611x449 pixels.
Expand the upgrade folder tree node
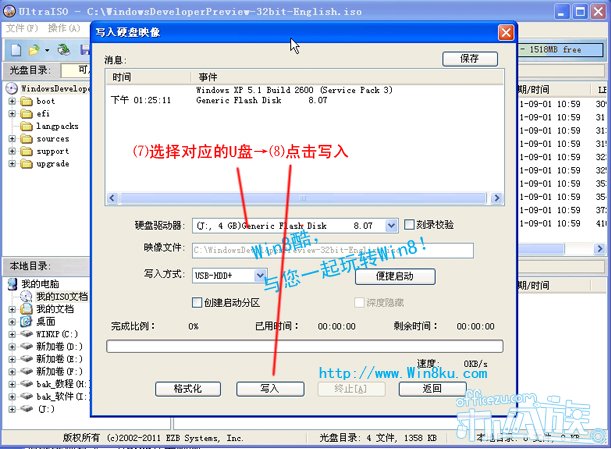click(x=12, y=164)
